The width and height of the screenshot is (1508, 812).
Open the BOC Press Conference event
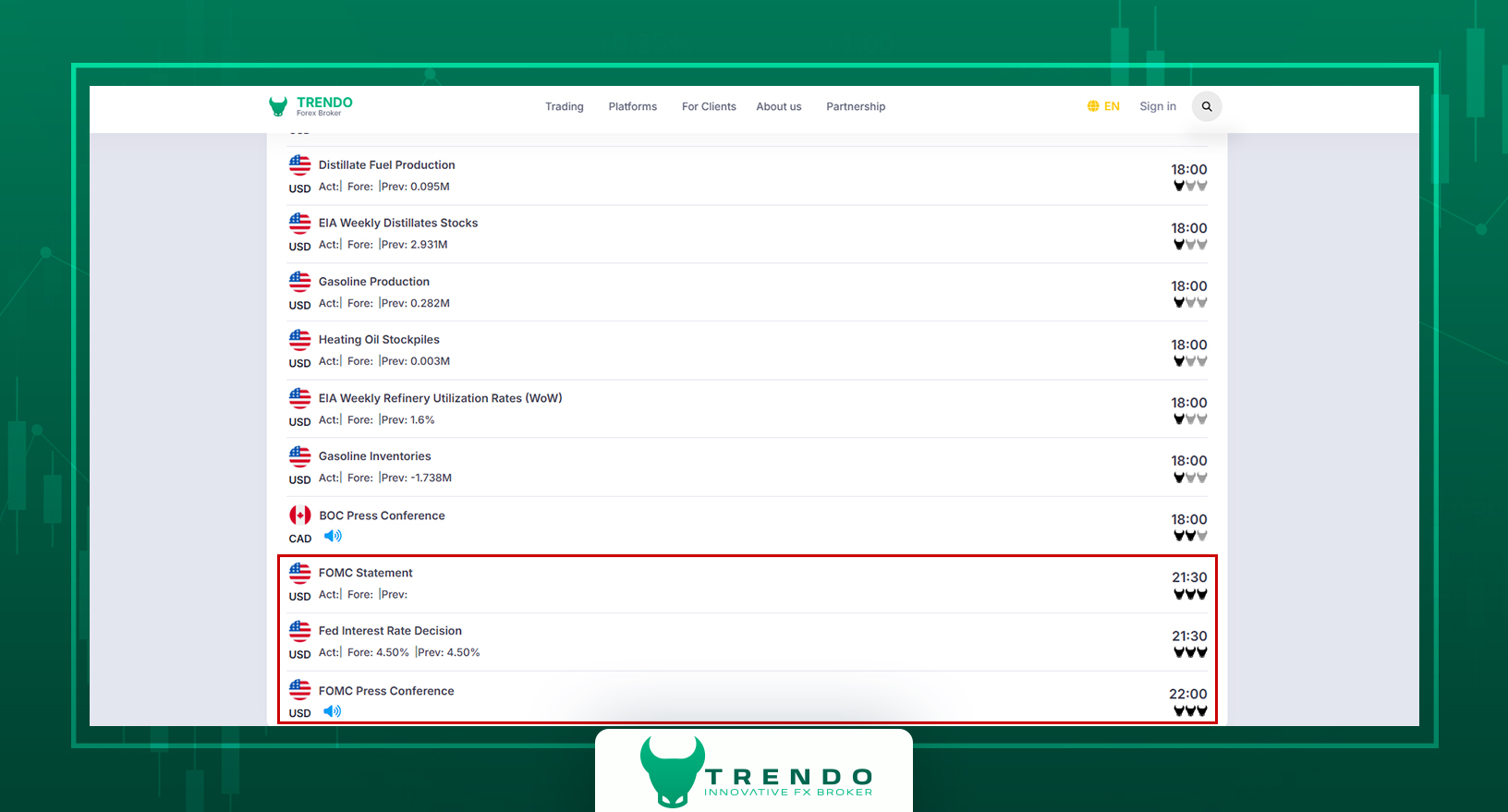click(x=382, y=515)
